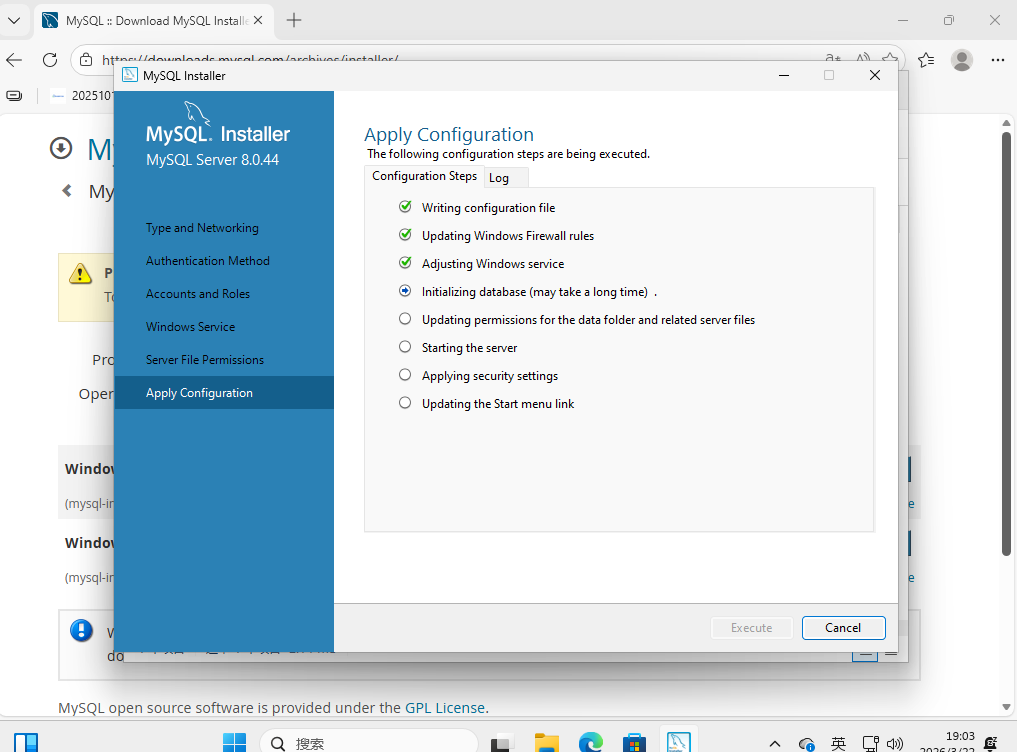Click the download circle icon on webpage
The height and width of the screenshot is (752, 1017).
point(61,148)
